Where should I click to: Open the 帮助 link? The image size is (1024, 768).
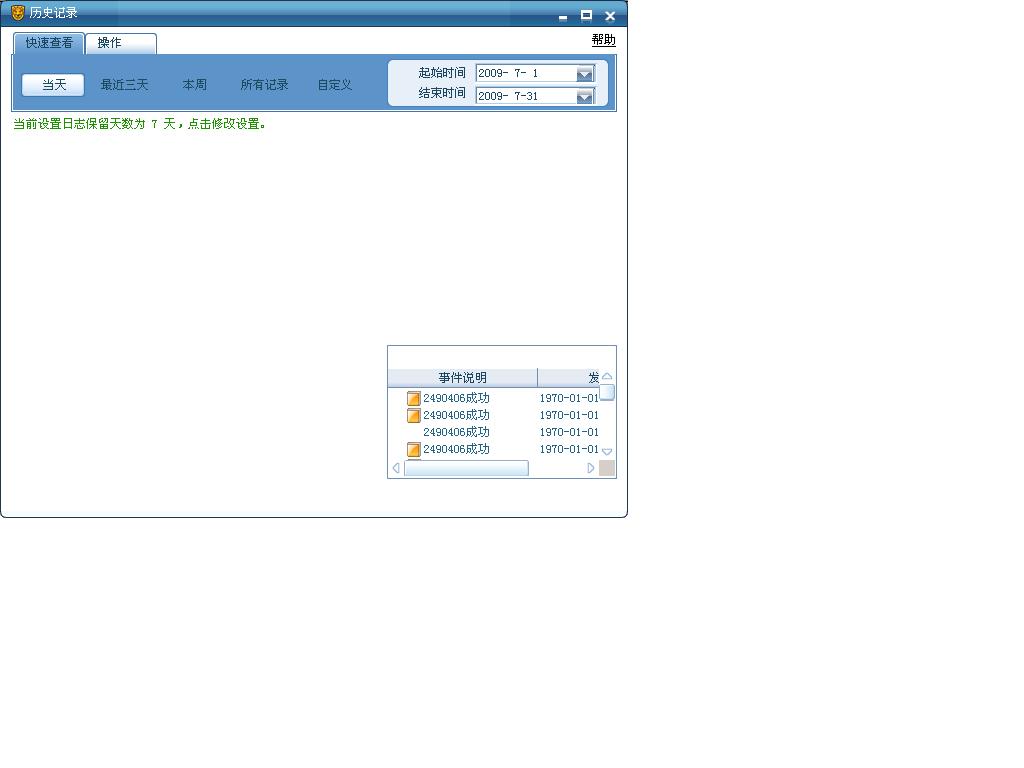coord(603,40)
